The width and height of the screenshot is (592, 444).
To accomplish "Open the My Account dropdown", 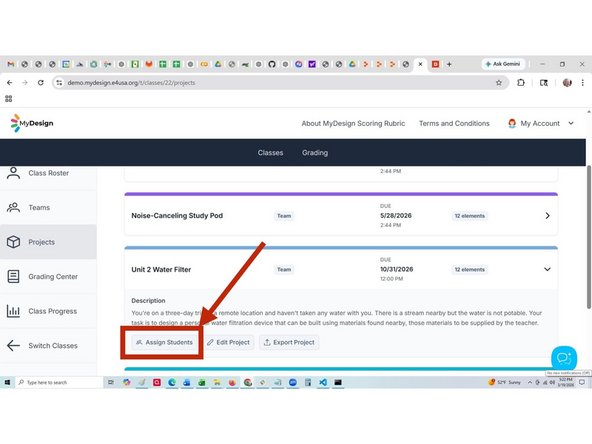I will coord(541,123).
